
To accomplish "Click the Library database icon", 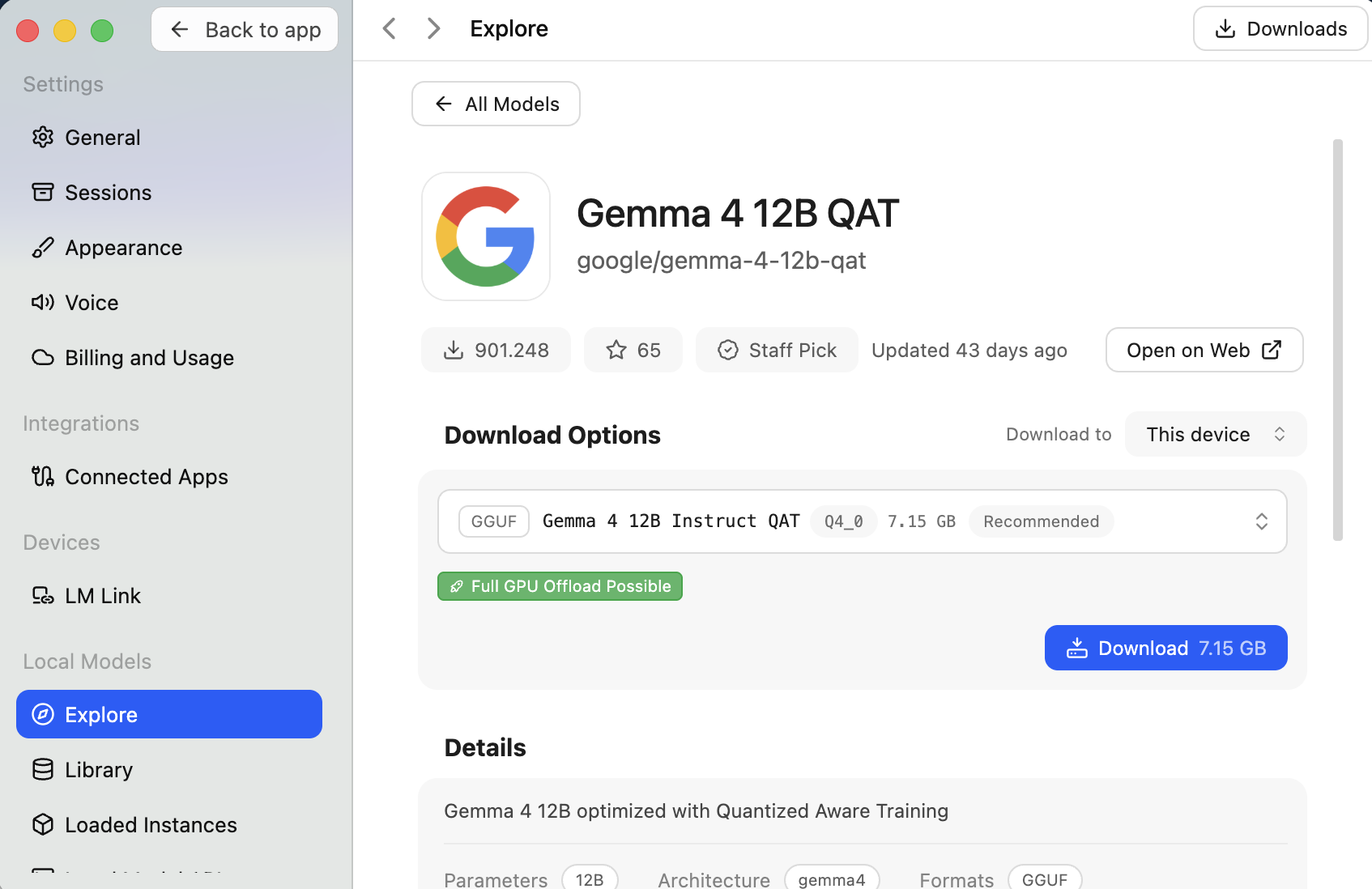I will tap(43, 769).
